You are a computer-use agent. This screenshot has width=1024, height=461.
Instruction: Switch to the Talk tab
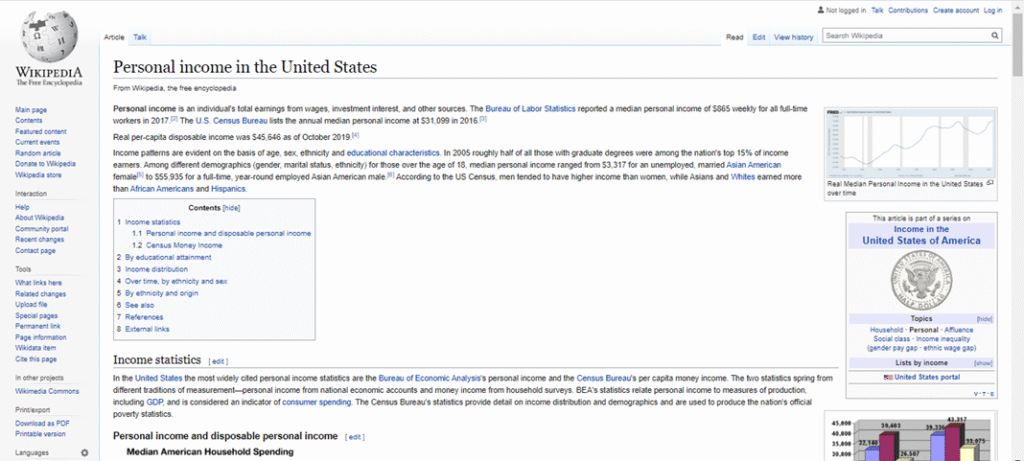(x=140, y=37)
